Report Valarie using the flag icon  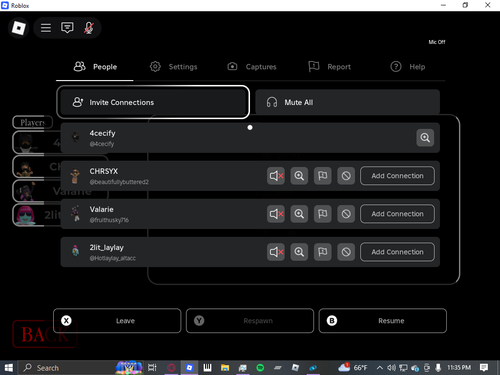pos(323,214)
